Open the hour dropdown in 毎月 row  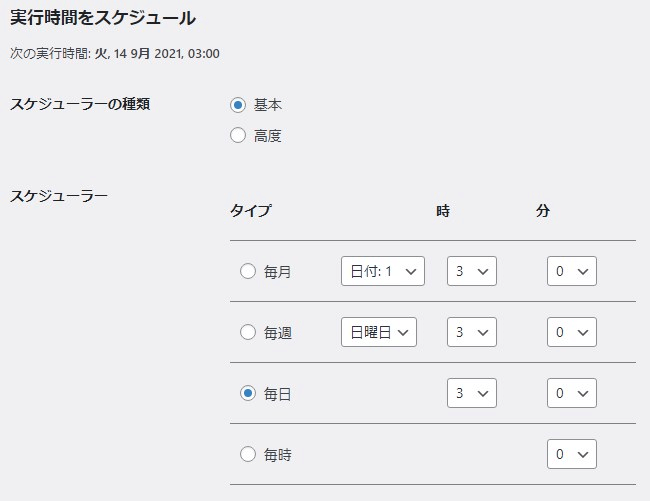[472, 271]
